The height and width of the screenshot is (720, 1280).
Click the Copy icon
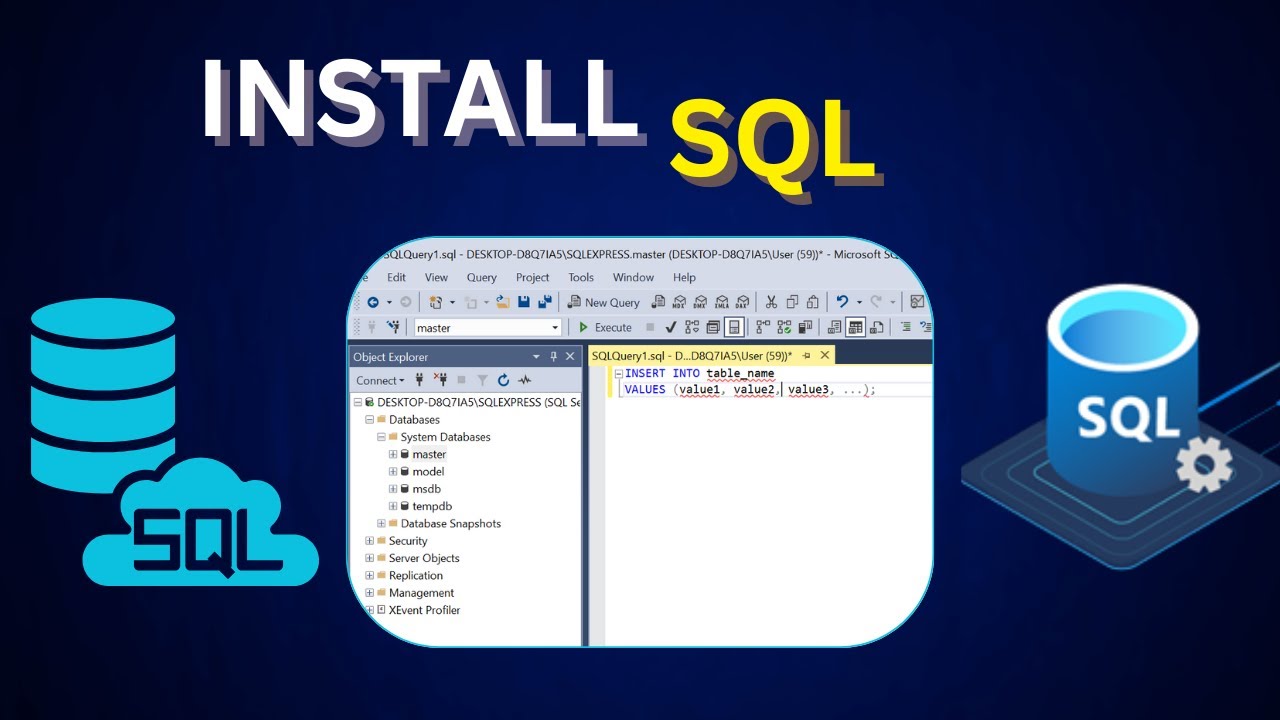[792, 302]
